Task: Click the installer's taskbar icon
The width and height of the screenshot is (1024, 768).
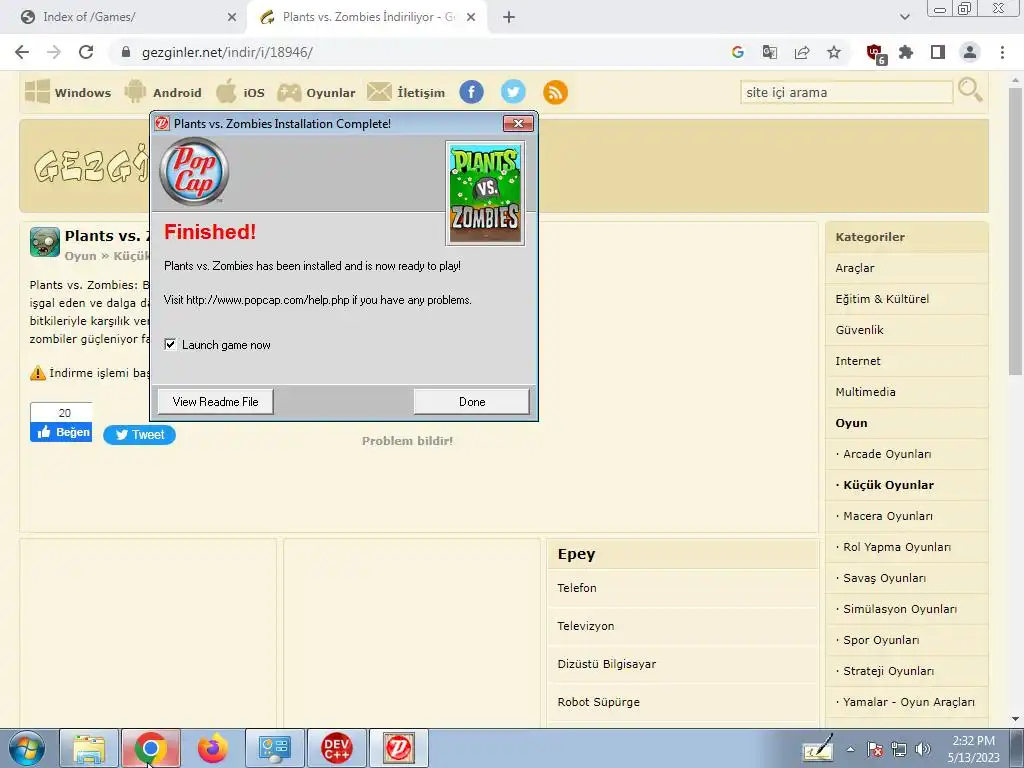Action: tap(398, 748)
